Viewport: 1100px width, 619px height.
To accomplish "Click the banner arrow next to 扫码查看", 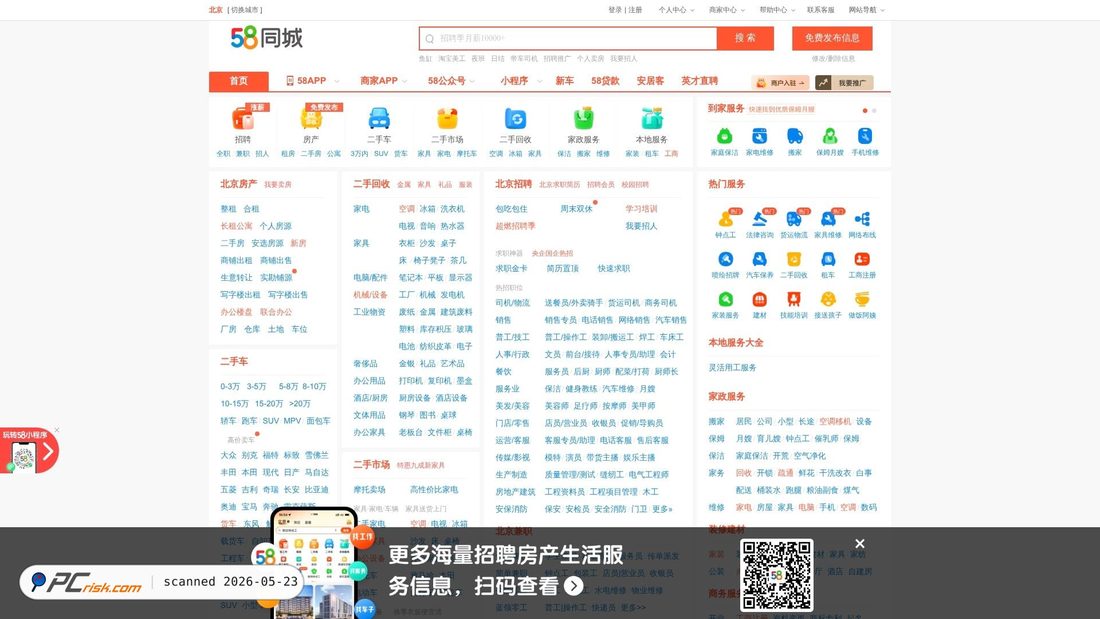I will (574, 585).
